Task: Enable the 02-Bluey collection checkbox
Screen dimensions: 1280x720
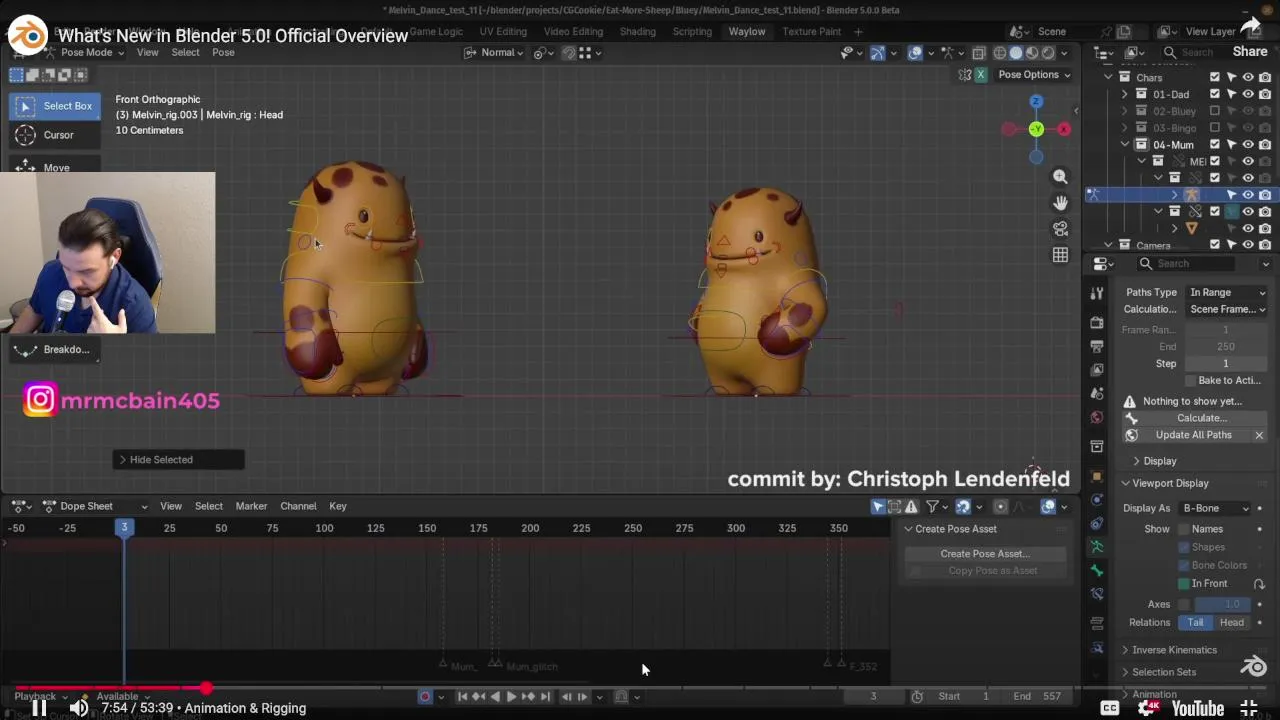Action: (x=1215, y=111)
